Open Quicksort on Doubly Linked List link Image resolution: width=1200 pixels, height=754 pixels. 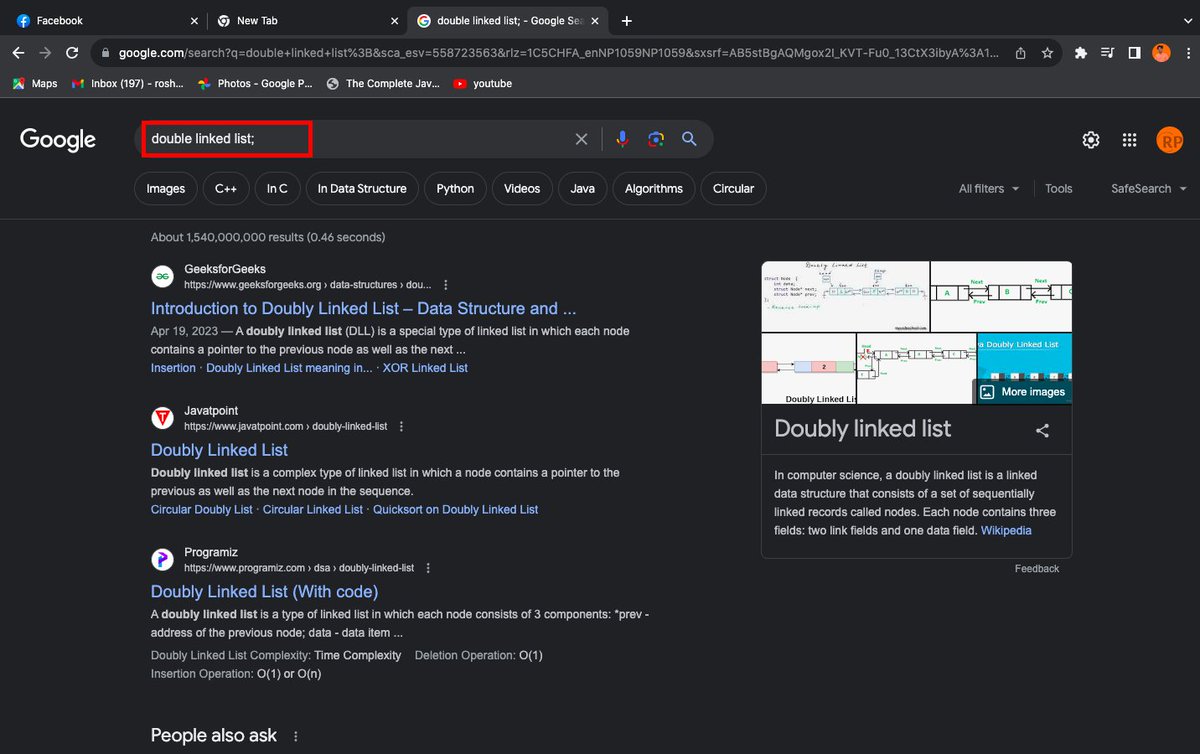coord(455,510)
